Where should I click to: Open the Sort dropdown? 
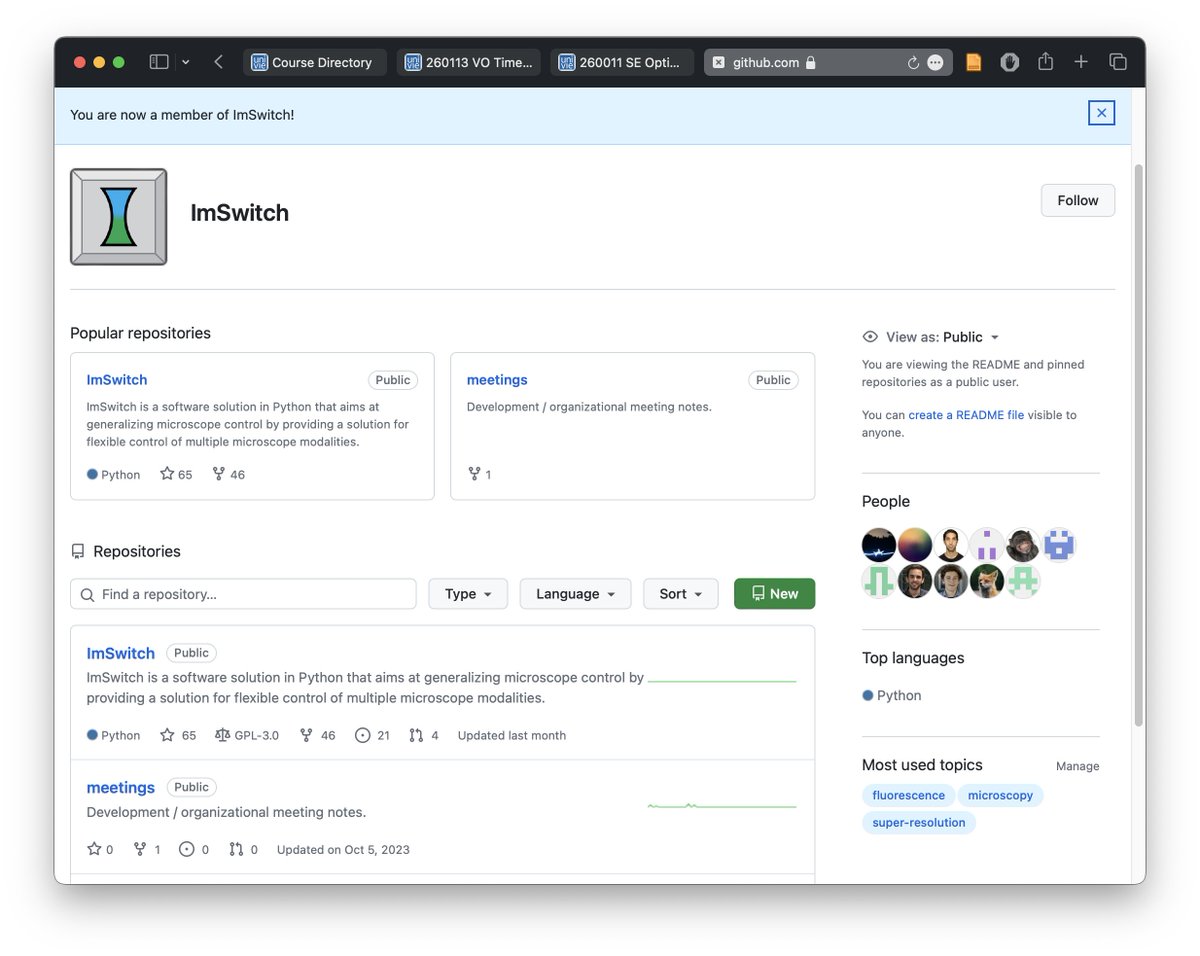pos(680,593)
